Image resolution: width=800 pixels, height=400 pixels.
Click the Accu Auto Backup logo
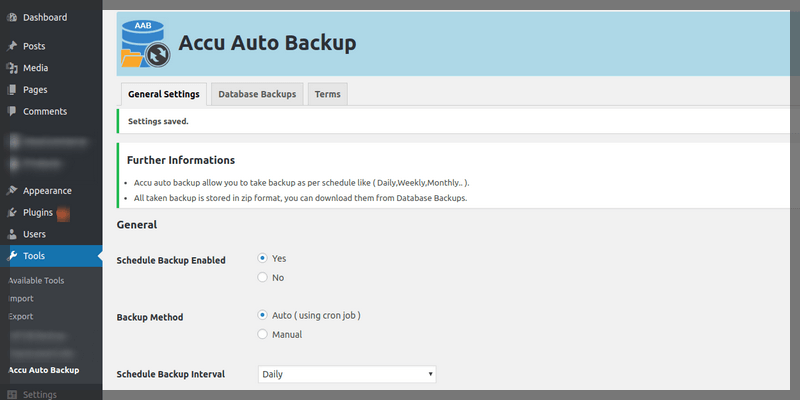pyautogui.click(x=144, y=44)
